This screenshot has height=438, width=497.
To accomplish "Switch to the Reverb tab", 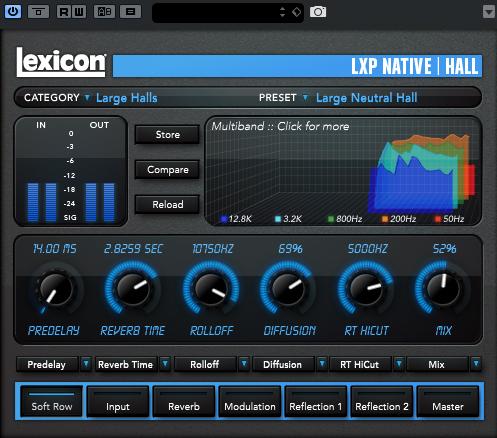I will point(184,401).
